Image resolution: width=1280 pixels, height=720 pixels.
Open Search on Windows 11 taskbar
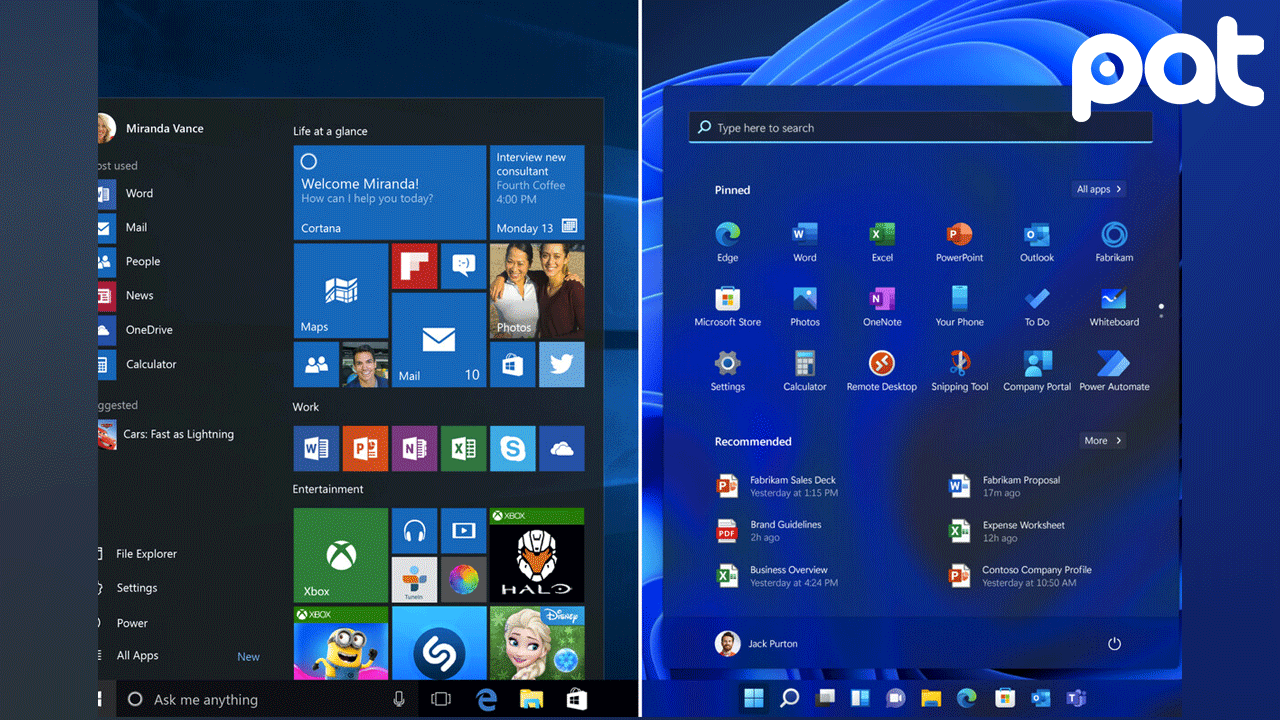point(790,697)
